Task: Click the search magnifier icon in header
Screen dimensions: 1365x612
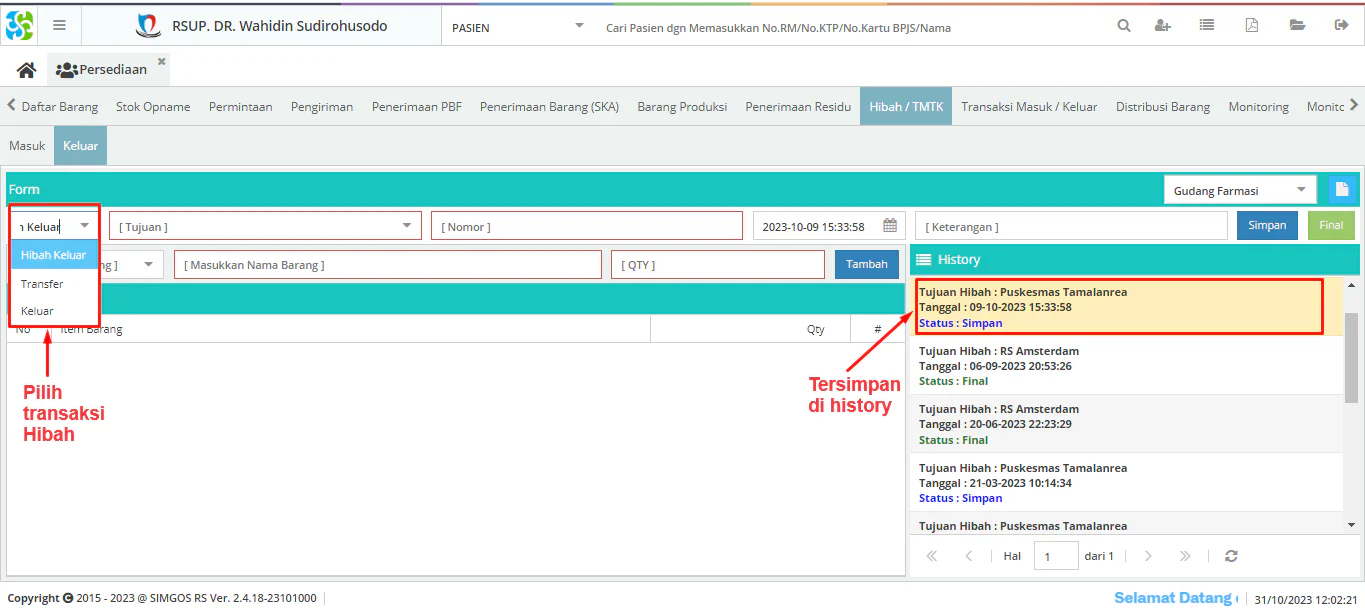Action: pyautogui.click(x=1124, y=26)
